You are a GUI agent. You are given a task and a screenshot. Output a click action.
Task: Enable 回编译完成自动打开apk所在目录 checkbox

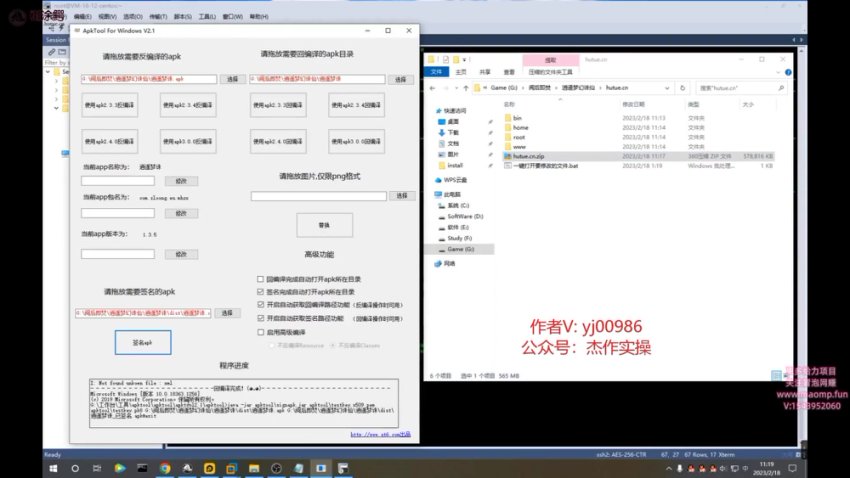(260, 279)
